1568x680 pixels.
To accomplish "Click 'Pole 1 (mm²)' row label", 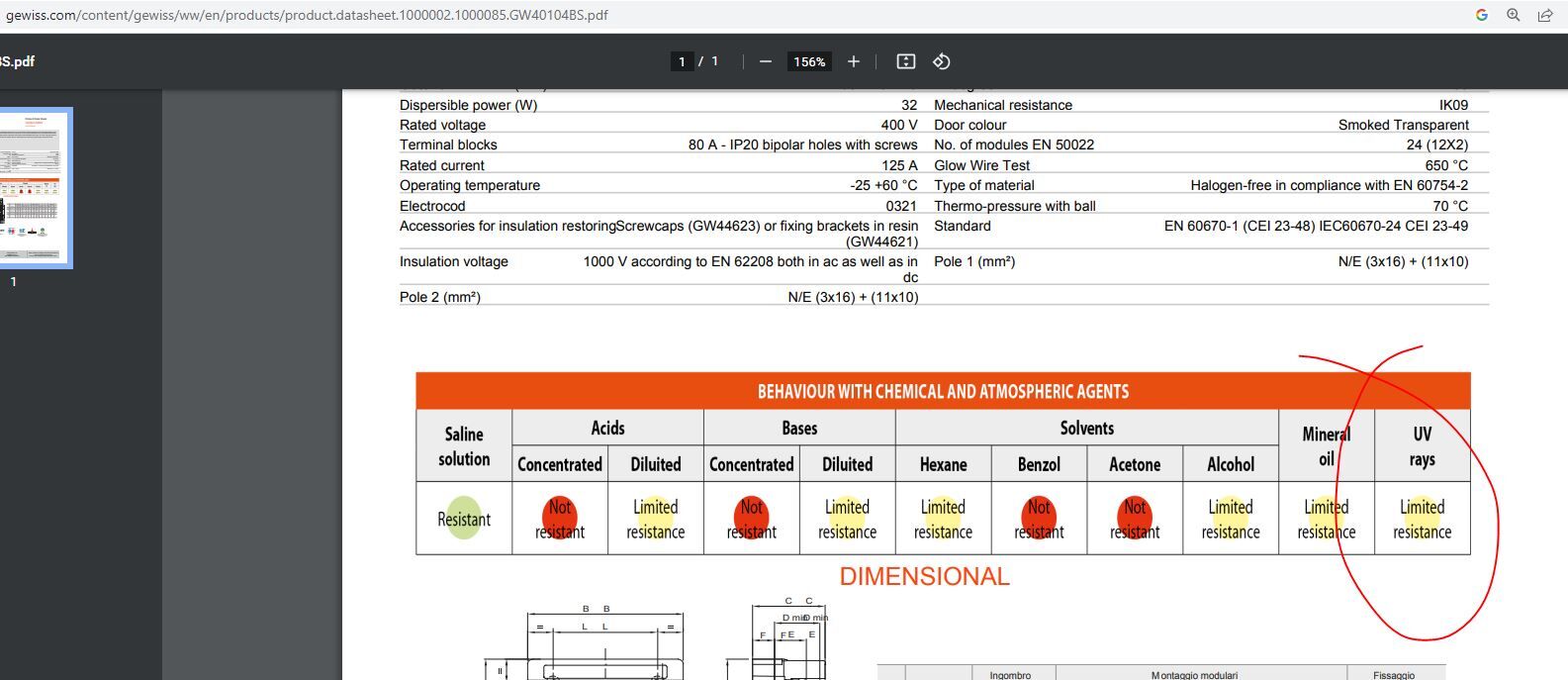I will tap(974, 261).
